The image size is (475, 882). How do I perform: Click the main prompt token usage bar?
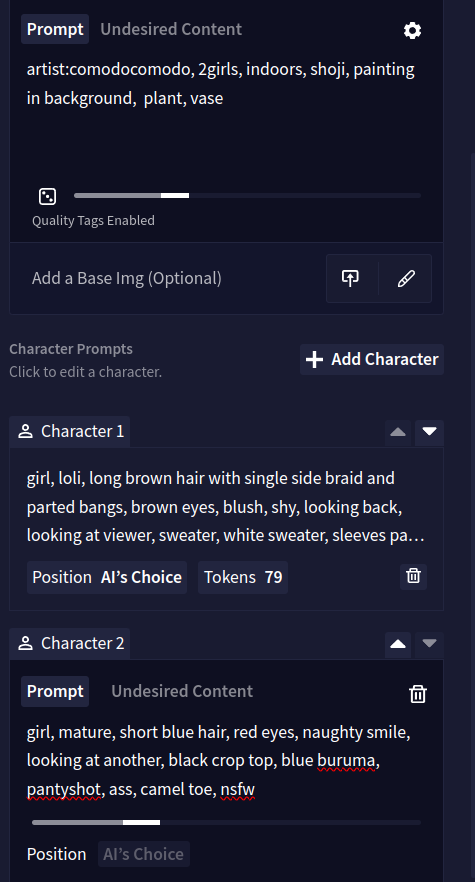point(247,196)
